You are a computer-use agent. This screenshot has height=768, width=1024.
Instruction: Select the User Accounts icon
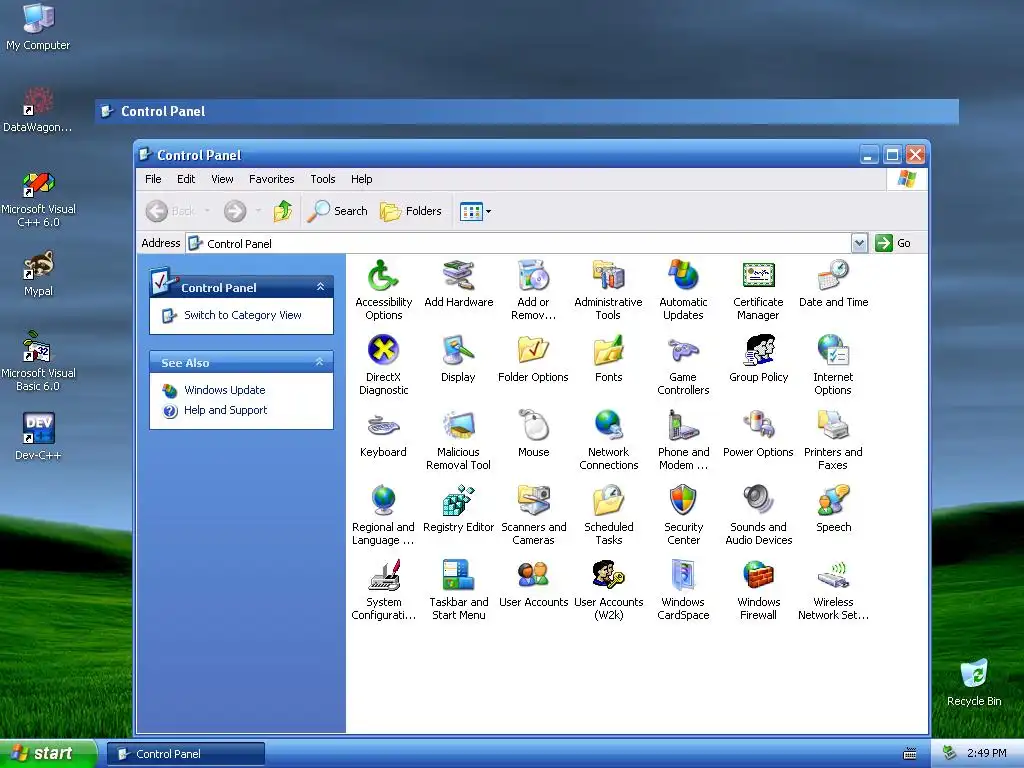[x=534, y=576]
